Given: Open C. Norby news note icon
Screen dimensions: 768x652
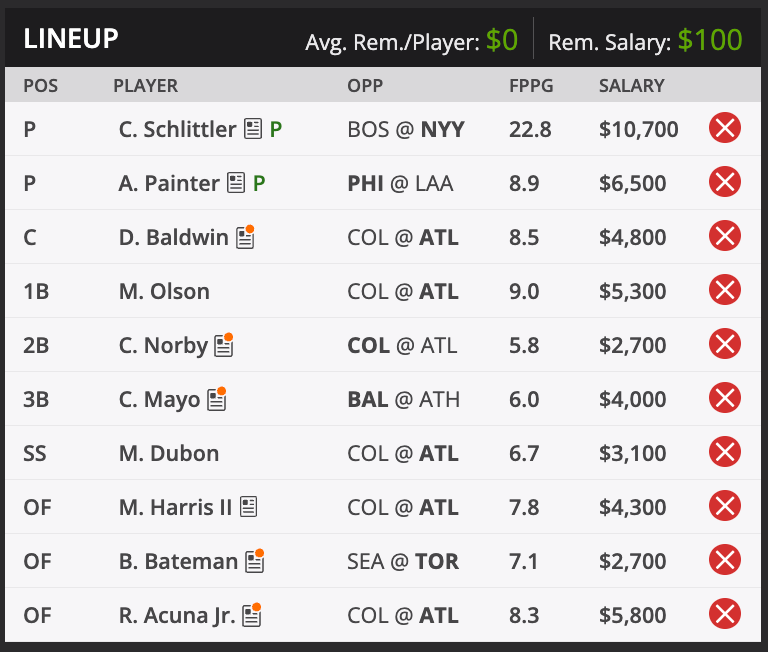Looking at the screenshot, I should (x=224, y=345).
